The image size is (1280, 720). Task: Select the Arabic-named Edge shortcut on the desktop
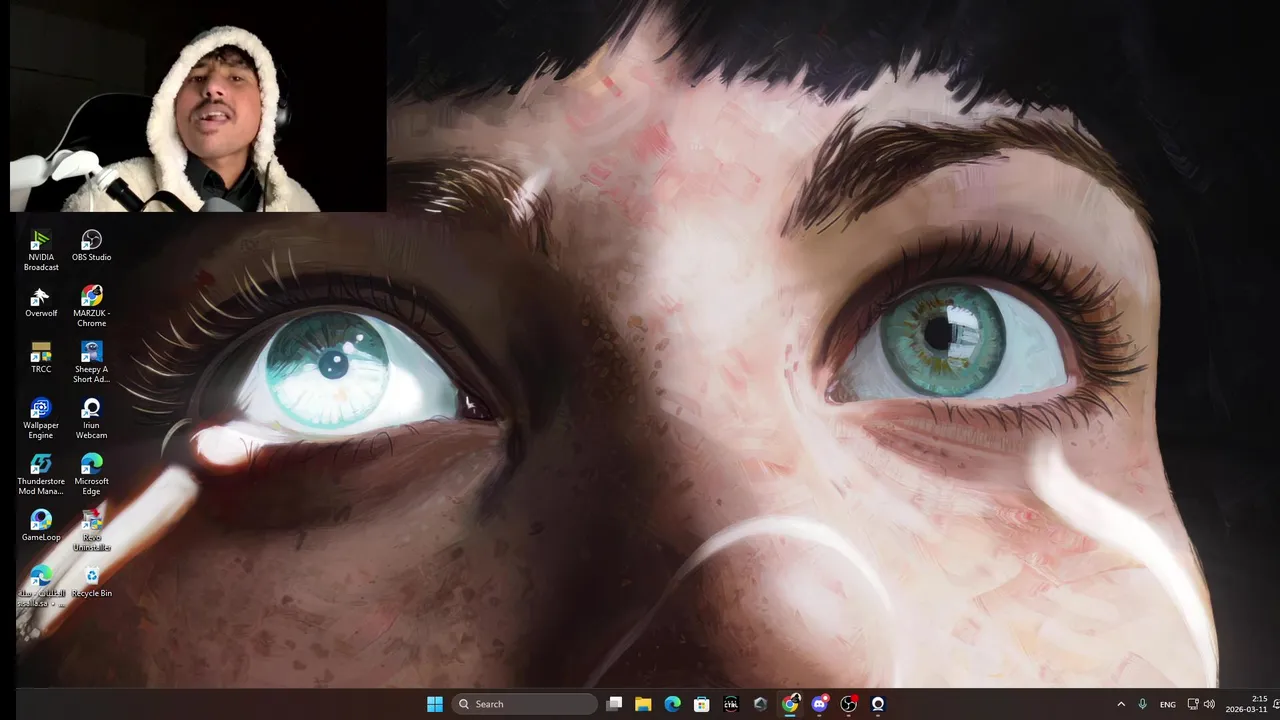41,586
